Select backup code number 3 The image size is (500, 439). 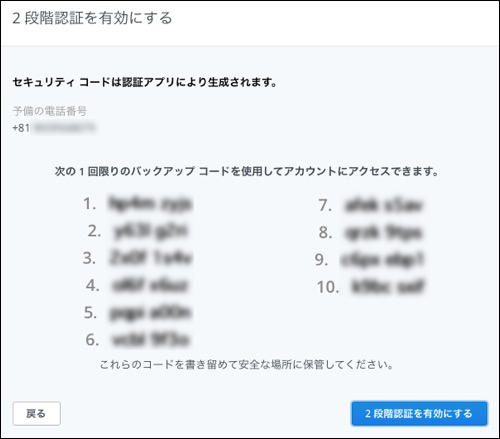click(x=151, y=258)
